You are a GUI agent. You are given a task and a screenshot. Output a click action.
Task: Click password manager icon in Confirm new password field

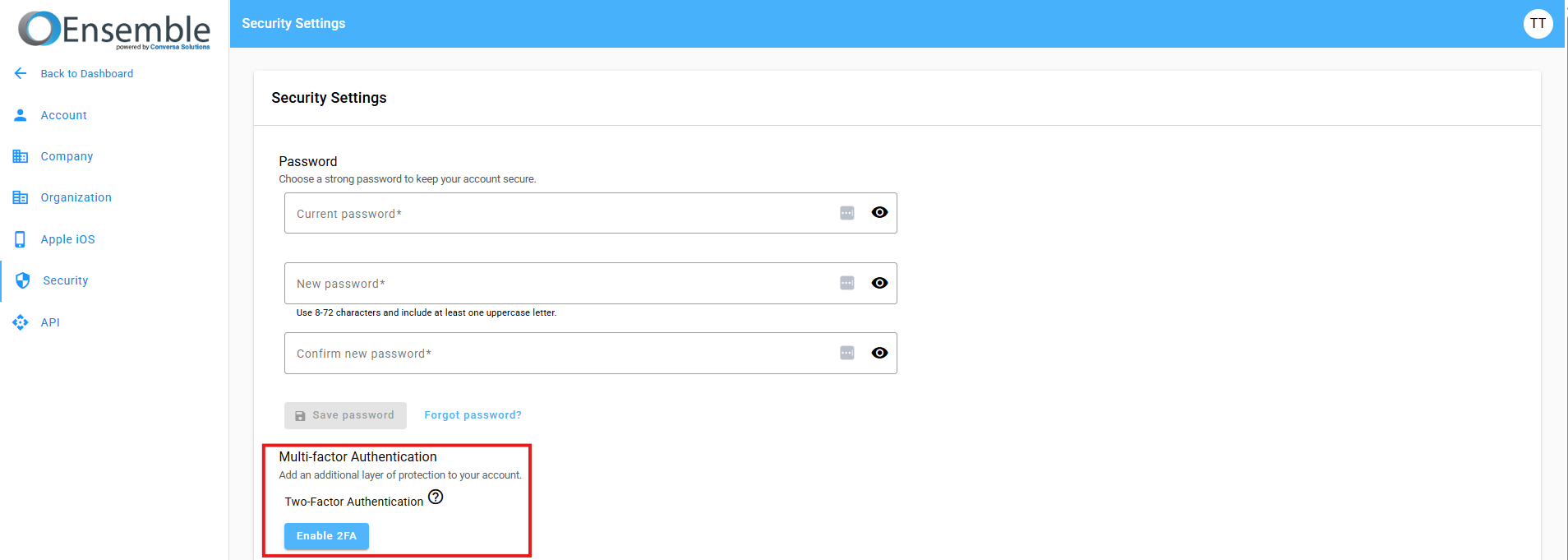[x=847, y=353]
